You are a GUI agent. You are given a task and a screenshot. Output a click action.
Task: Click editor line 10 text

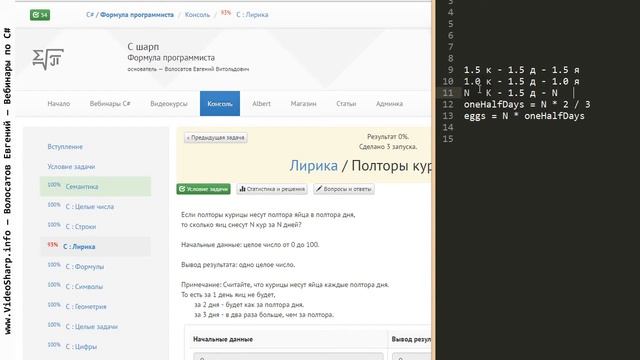click(x=521, y=81)
